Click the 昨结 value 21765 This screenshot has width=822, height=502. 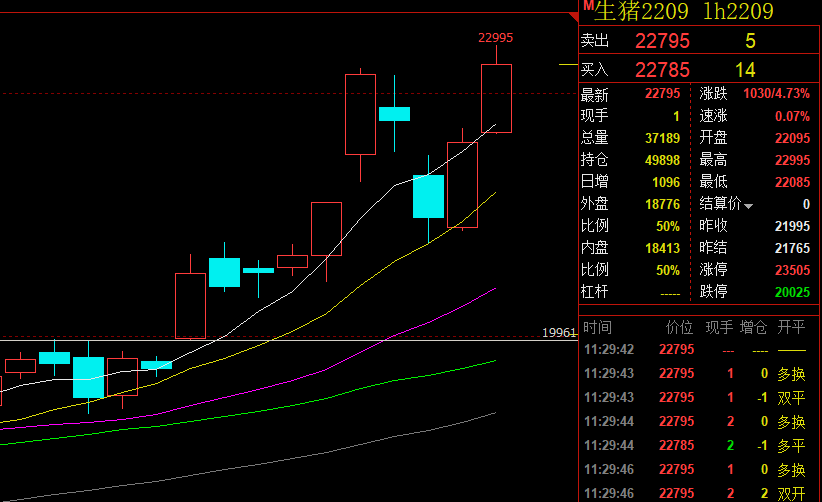point(792,248)
